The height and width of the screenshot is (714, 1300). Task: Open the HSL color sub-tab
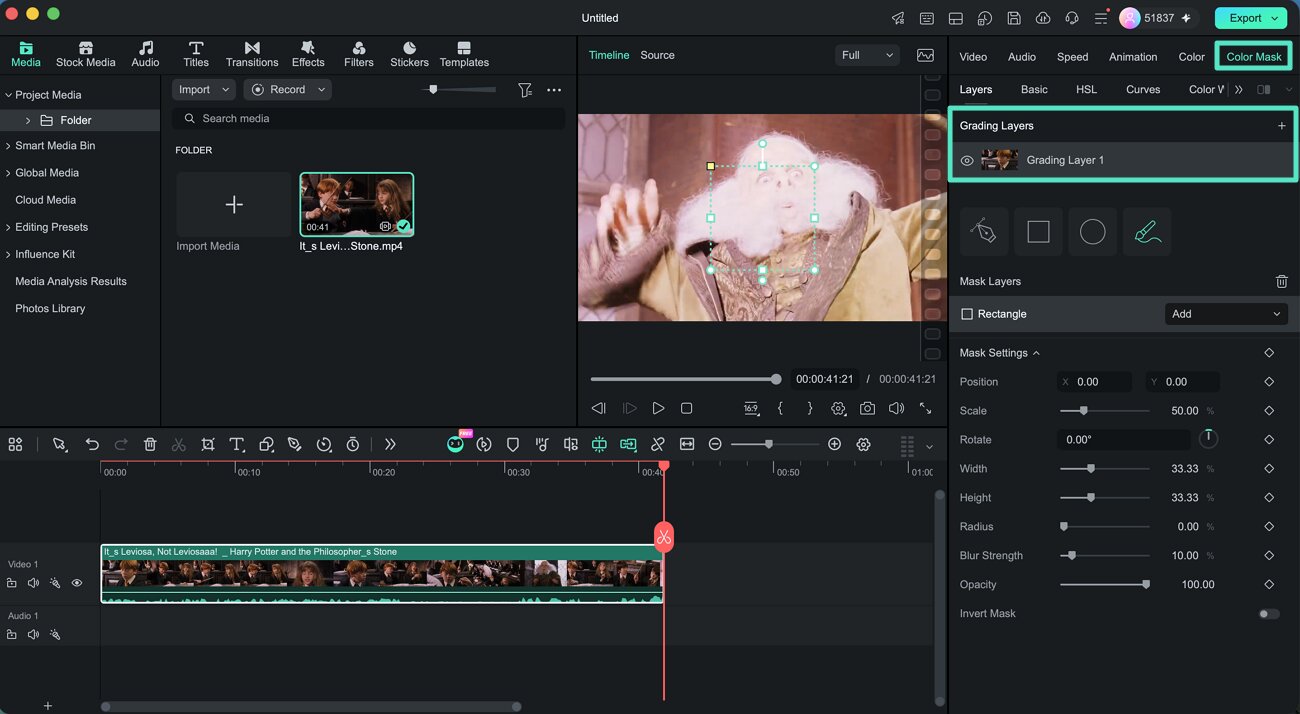point(1086,89)
